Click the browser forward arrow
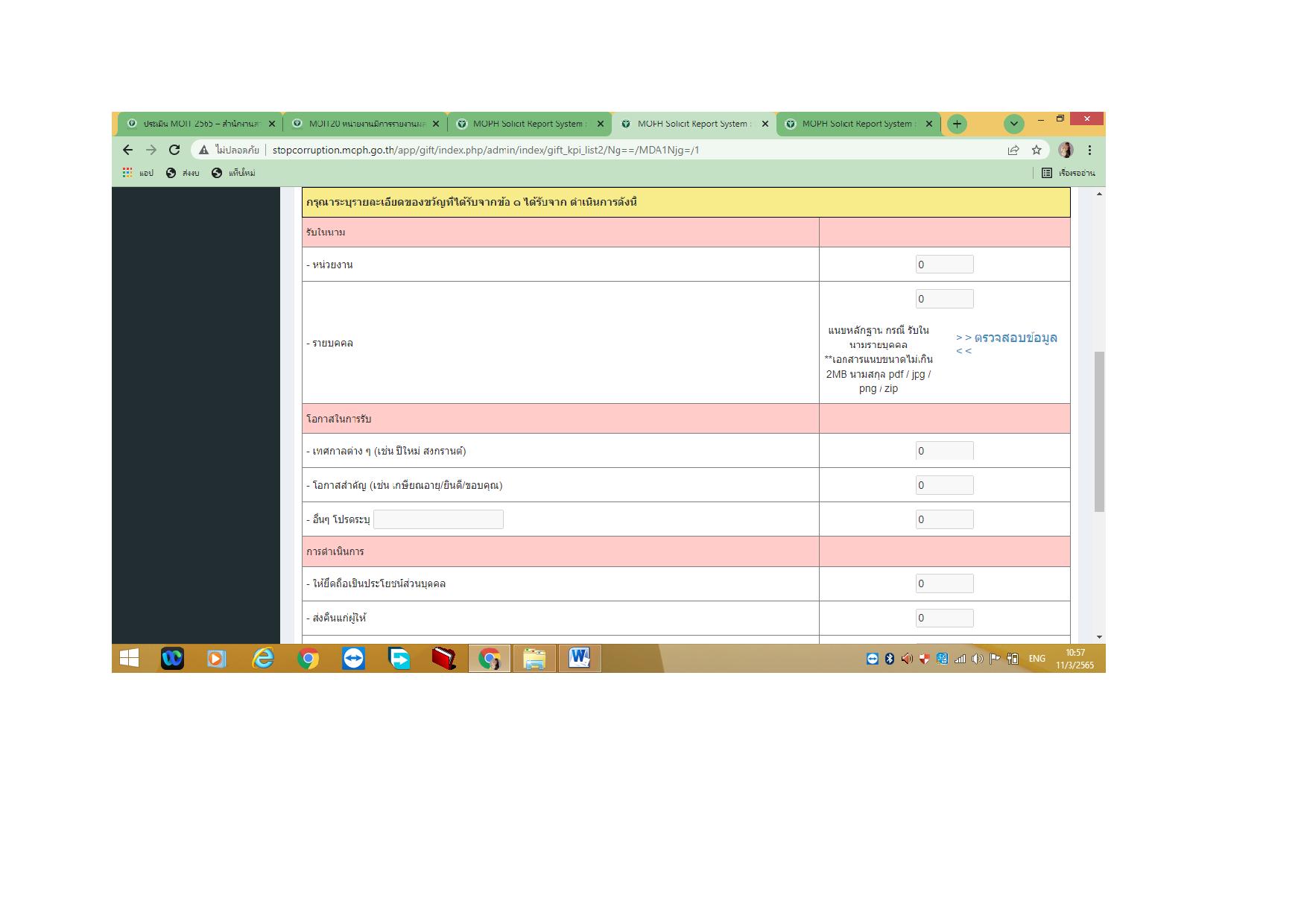Image resolution: width=1307 pixels, height=924 pixels. pyautogui.click(x=151, y=150)
